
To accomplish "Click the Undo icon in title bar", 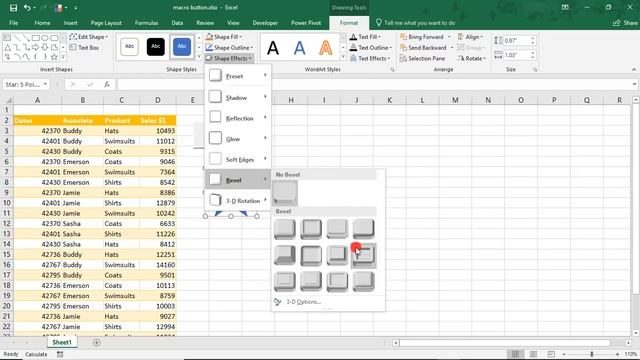I will pos(27,8).
